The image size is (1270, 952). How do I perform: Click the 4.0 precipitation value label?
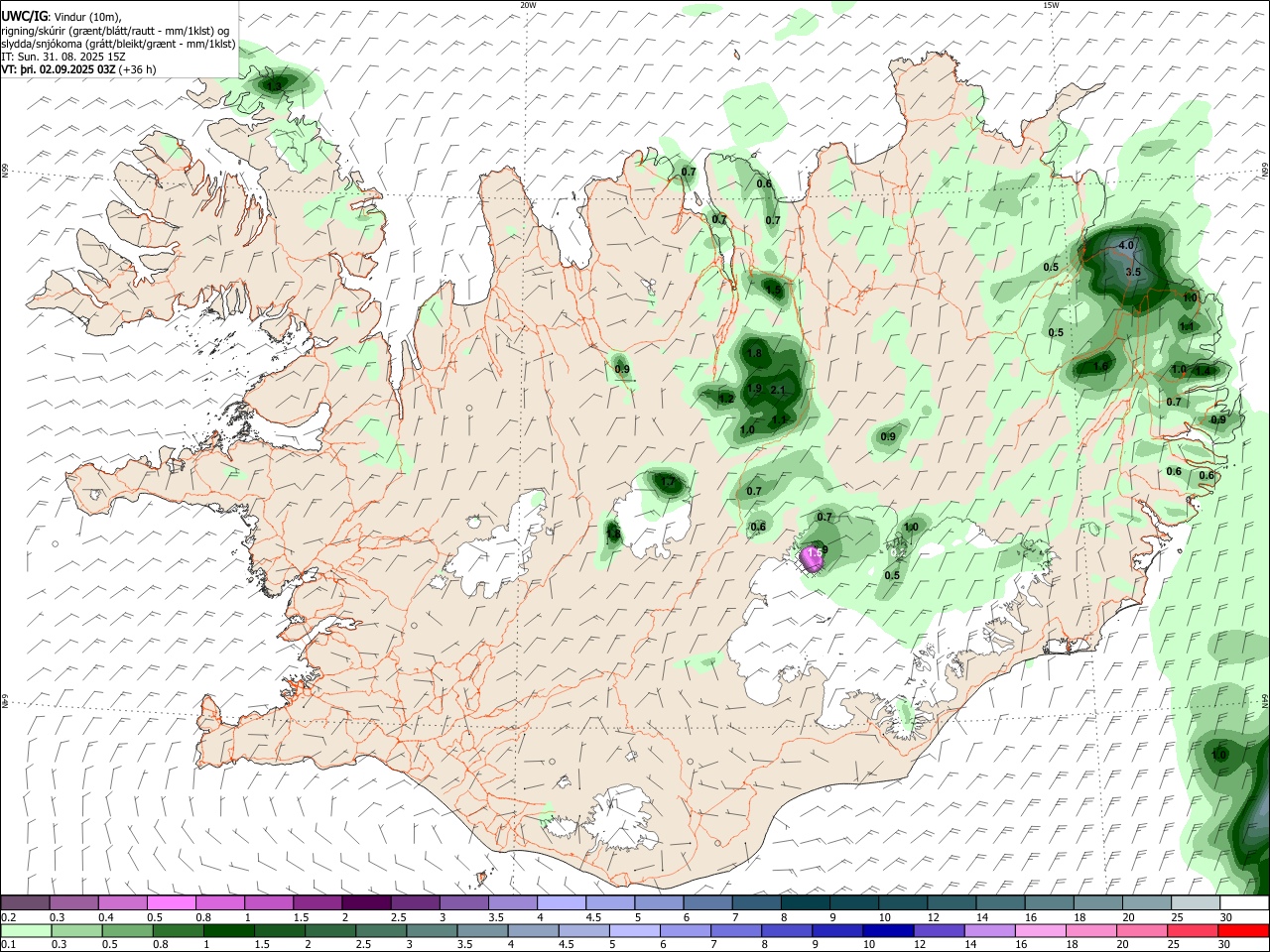(x=1125, y=245)
